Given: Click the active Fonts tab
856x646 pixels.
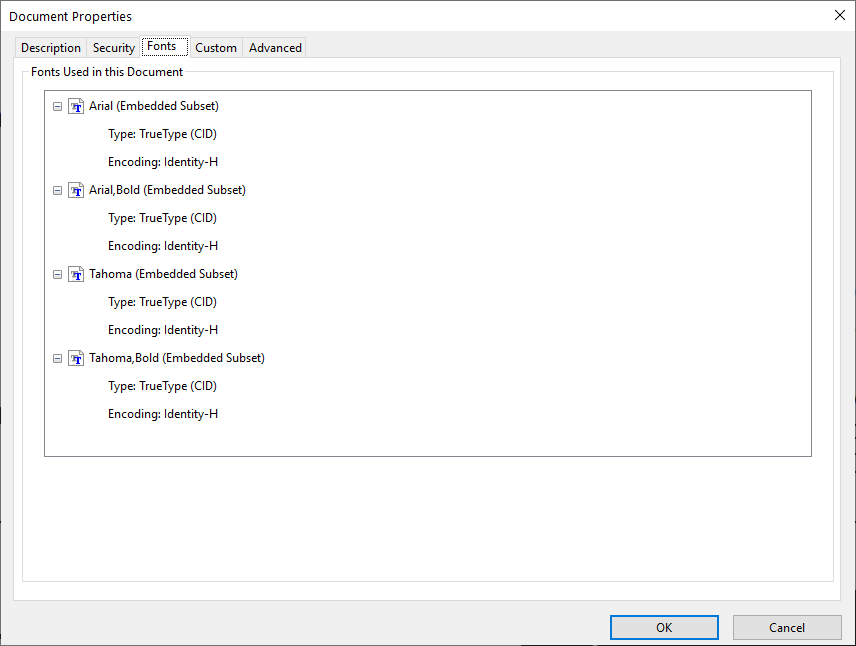Looking at the screenshot, I should (x=163, y=46).
